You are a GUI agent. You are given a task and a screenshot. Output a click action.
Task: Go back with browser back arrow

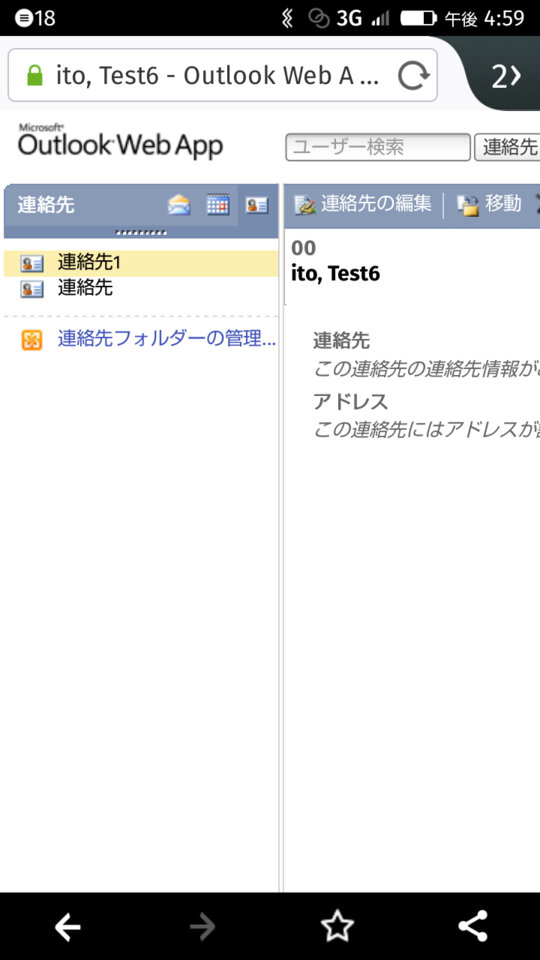click(x=67, y=927)
